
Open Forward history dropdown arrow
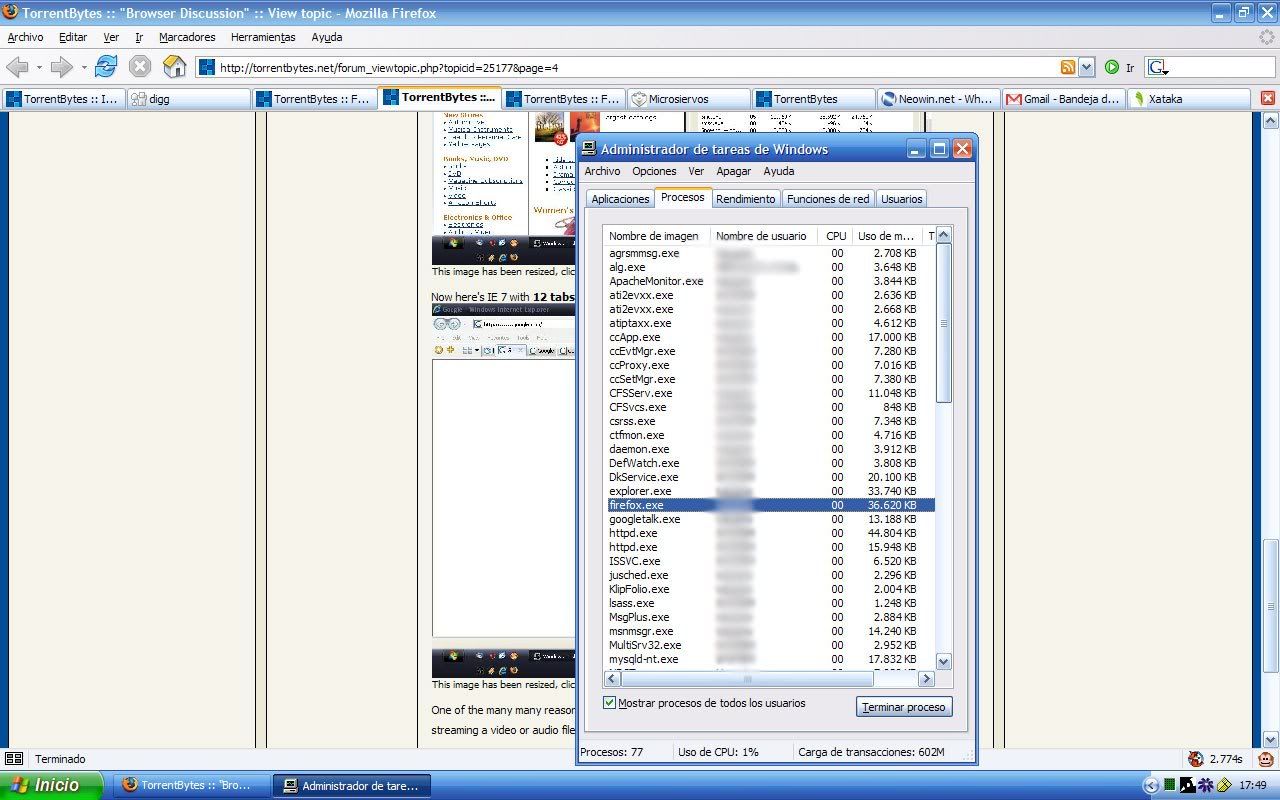(x=84, y=67)
